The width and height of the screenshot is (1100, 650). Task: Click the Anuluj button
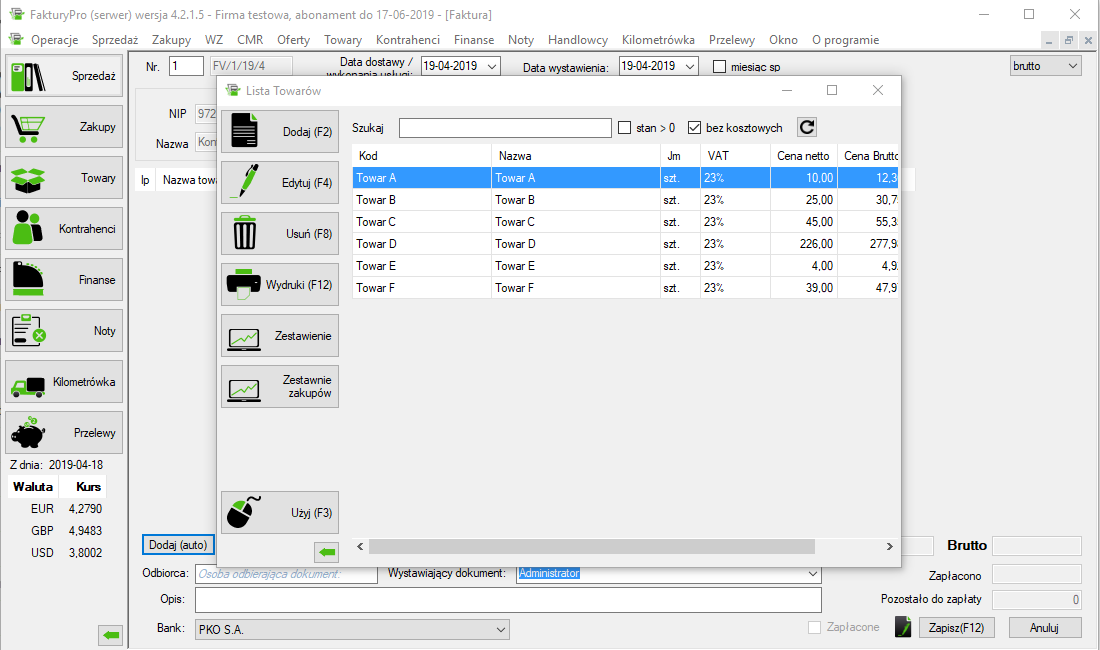pos(1044,628)
